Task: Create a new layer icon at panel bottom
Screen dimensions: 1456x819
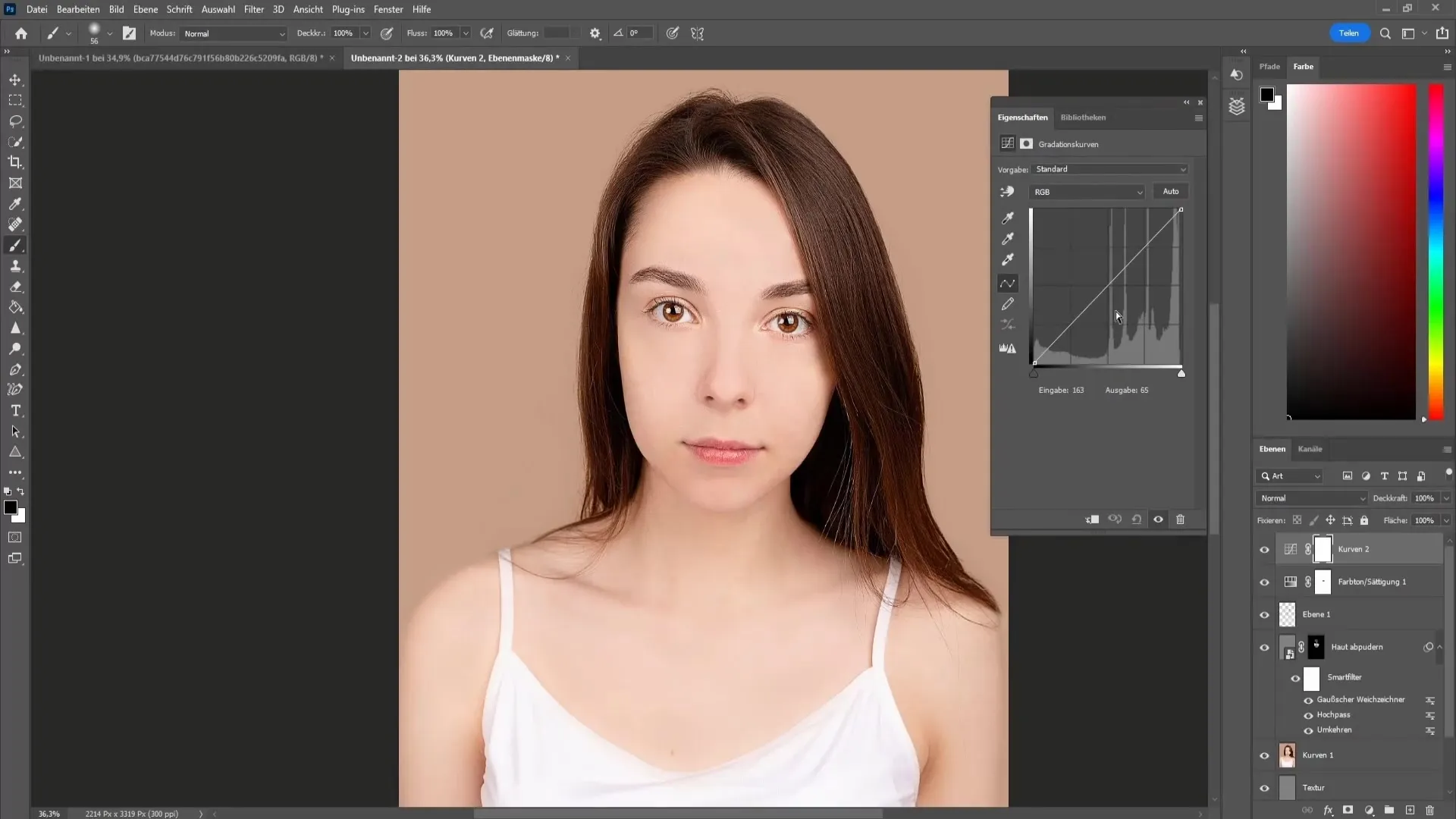Action: point(1410,811)
